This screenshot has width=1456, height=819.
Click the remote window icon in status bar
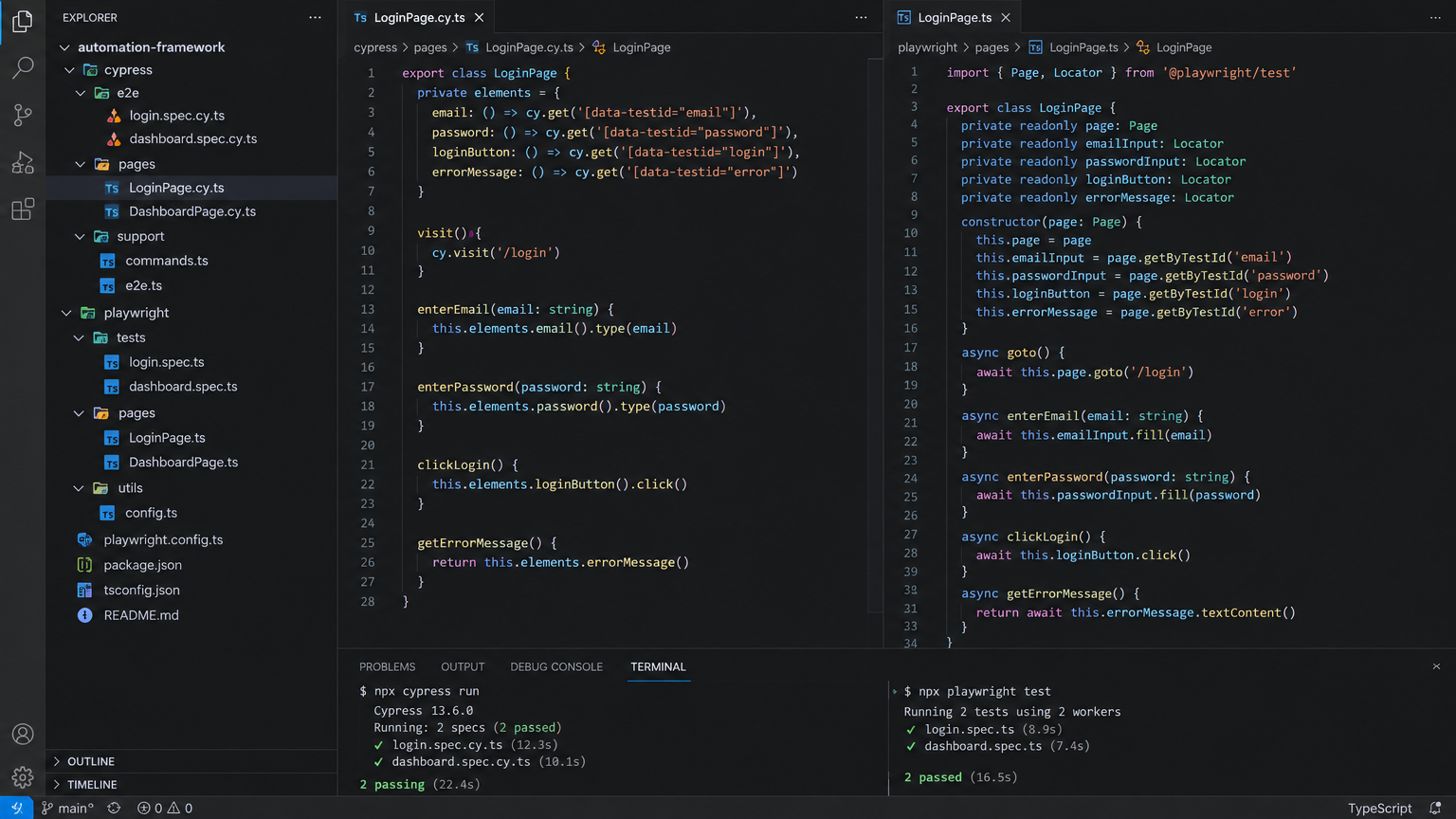[17, 808]
